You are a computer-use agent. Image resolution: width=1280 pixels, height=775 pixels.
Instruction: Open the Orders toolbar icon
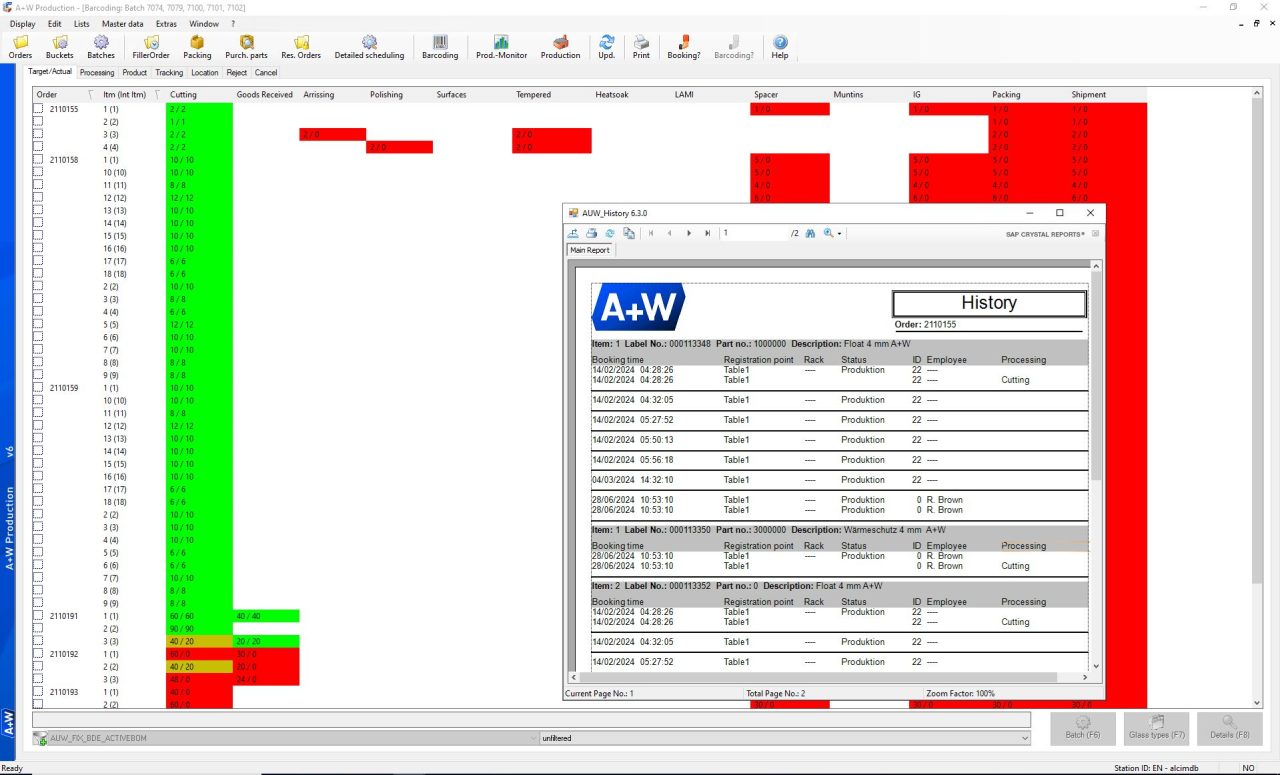(20, 47)
